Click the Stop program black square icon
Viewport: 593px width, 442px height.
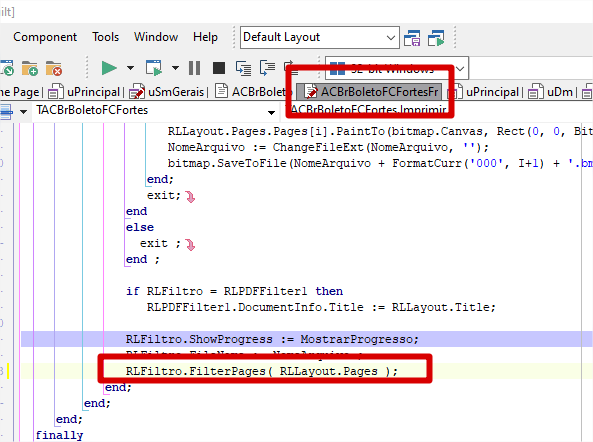click(x=219, y=68)
